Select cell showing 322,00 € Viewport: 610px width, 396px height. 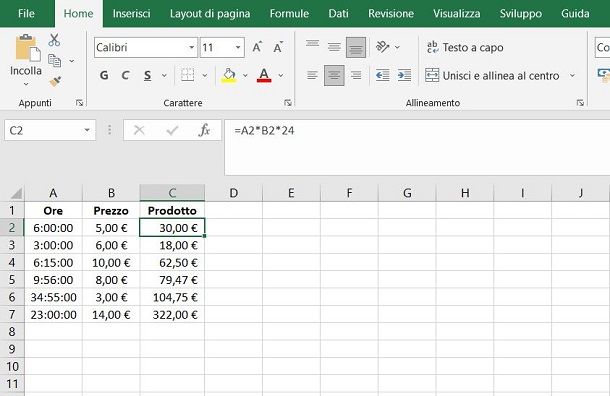pos(172,315)
